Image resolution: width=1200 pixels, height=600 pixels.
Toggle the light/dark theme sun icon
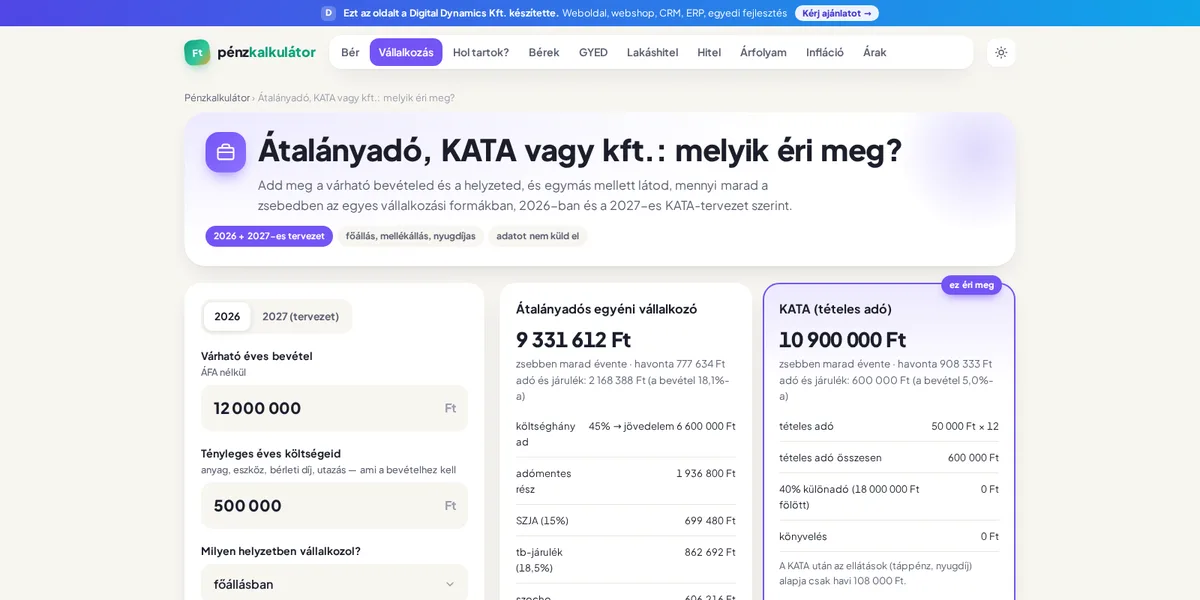click(x=1001, y=52)
